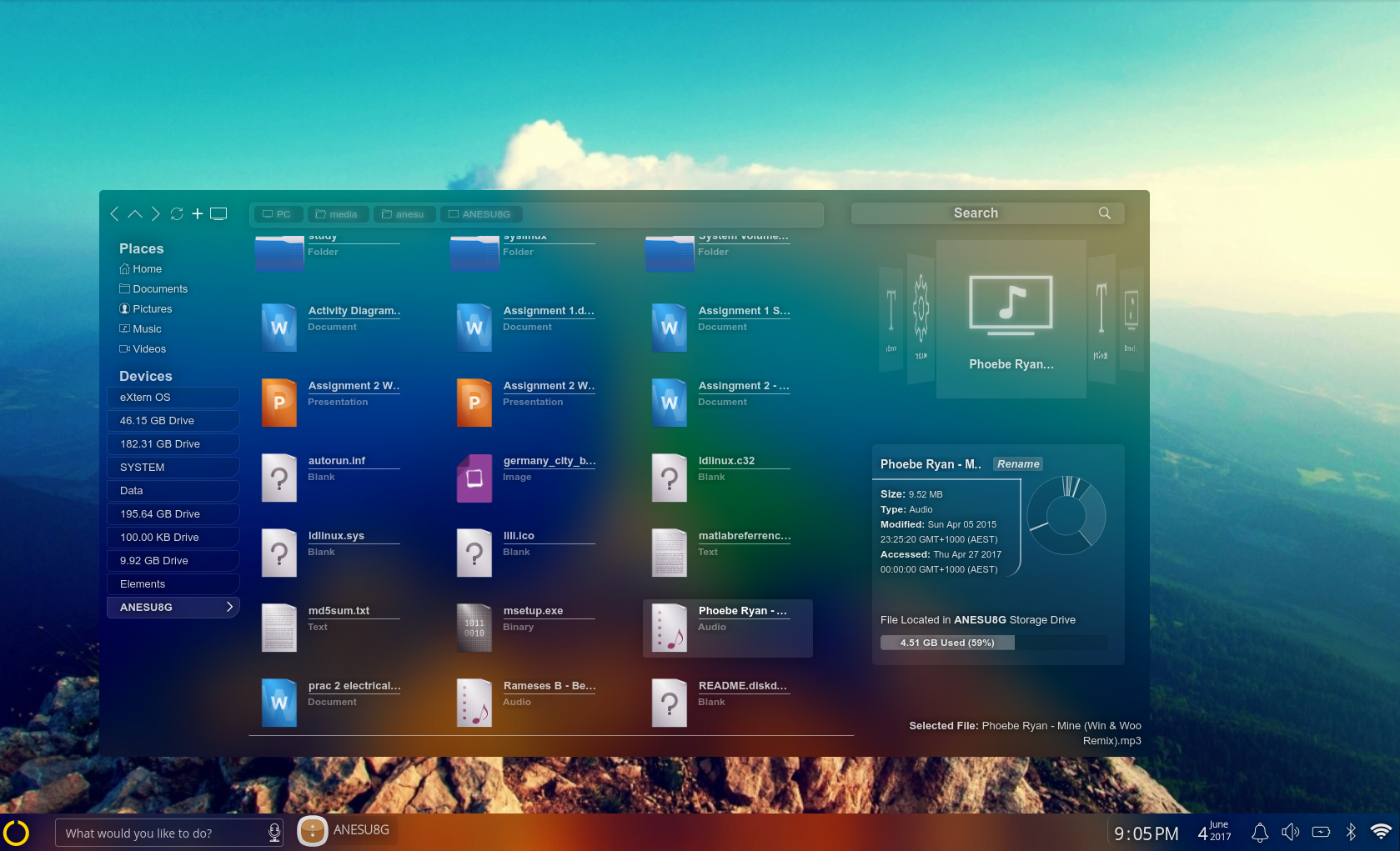Select the gear preview card in carousel
The width and height of the screenshot is (1400, 851).
921,319
